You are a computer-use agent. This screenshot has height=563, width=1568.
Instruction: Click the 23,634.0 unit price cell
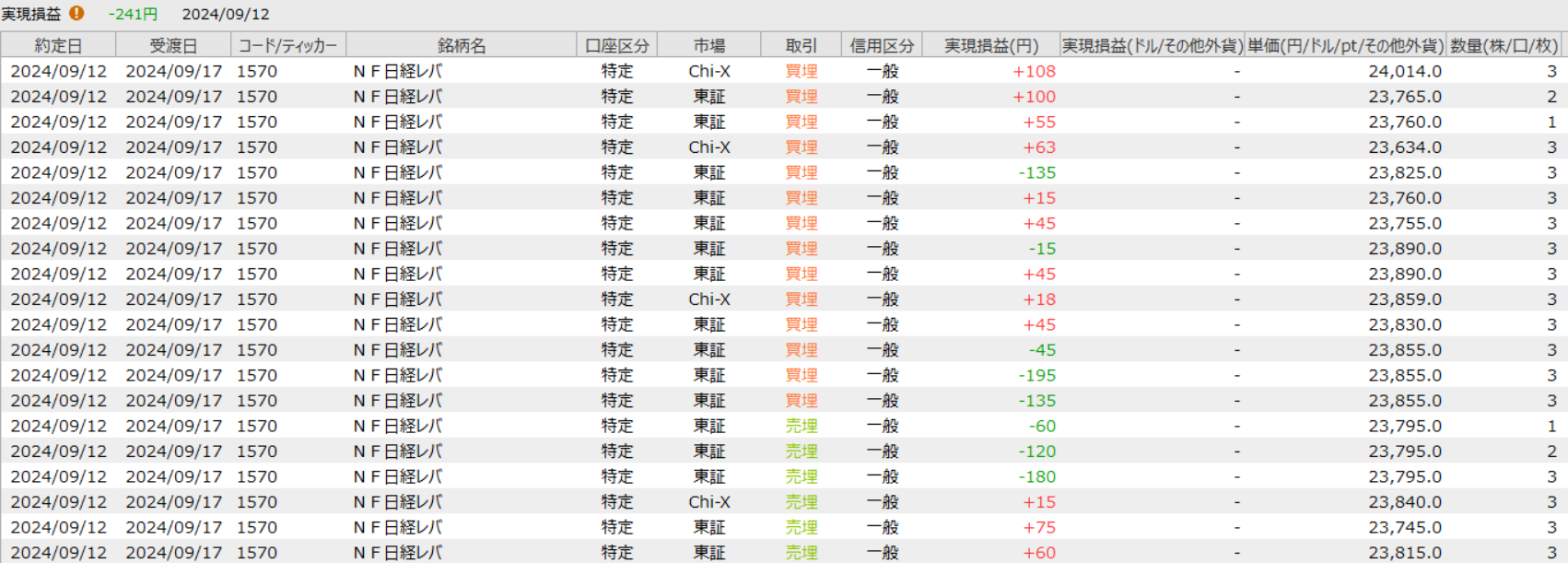click(1404, 147)
